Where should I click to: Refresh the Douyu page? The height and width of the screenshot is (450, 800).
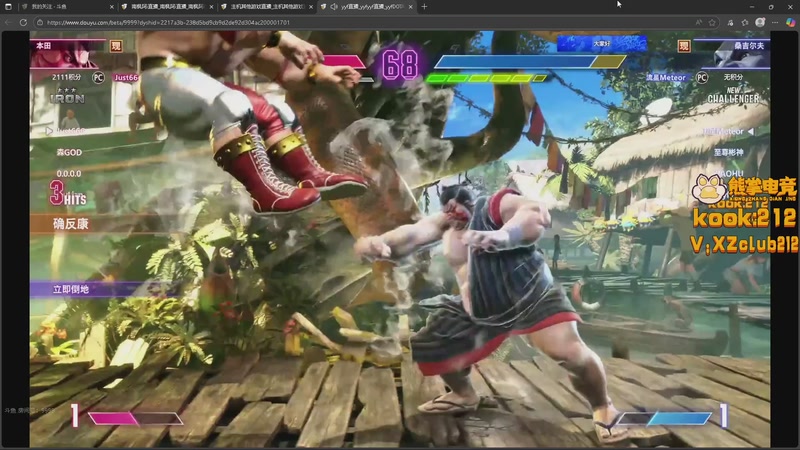[x=23, y=22]
